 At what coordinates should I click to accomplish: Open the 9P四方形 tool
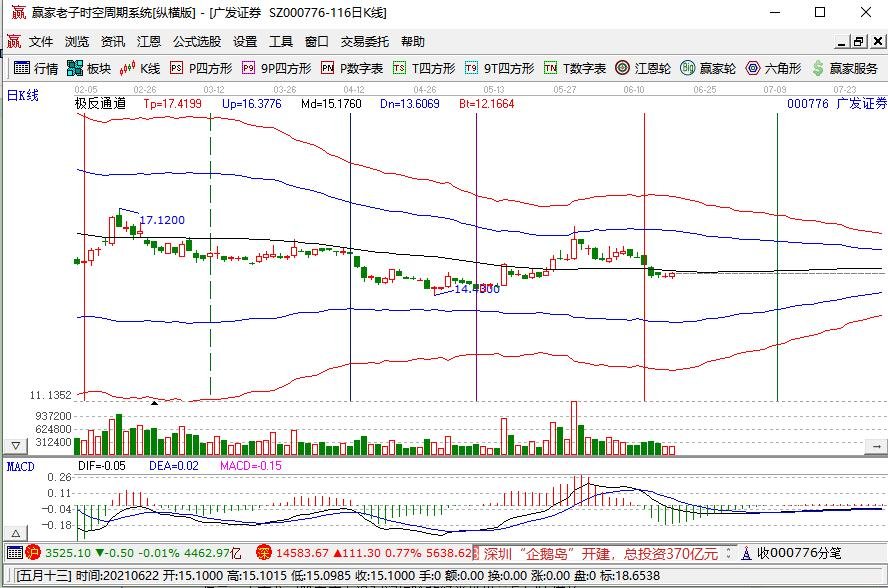coord(276,69)
